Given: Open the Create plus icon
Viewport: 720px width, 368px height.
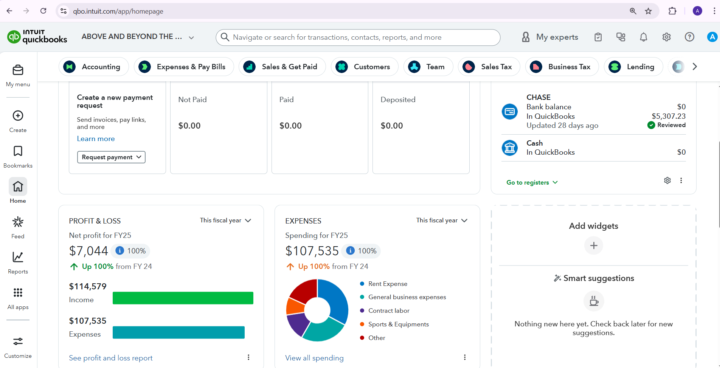Looking at the screenshot, I should (17, 115).
